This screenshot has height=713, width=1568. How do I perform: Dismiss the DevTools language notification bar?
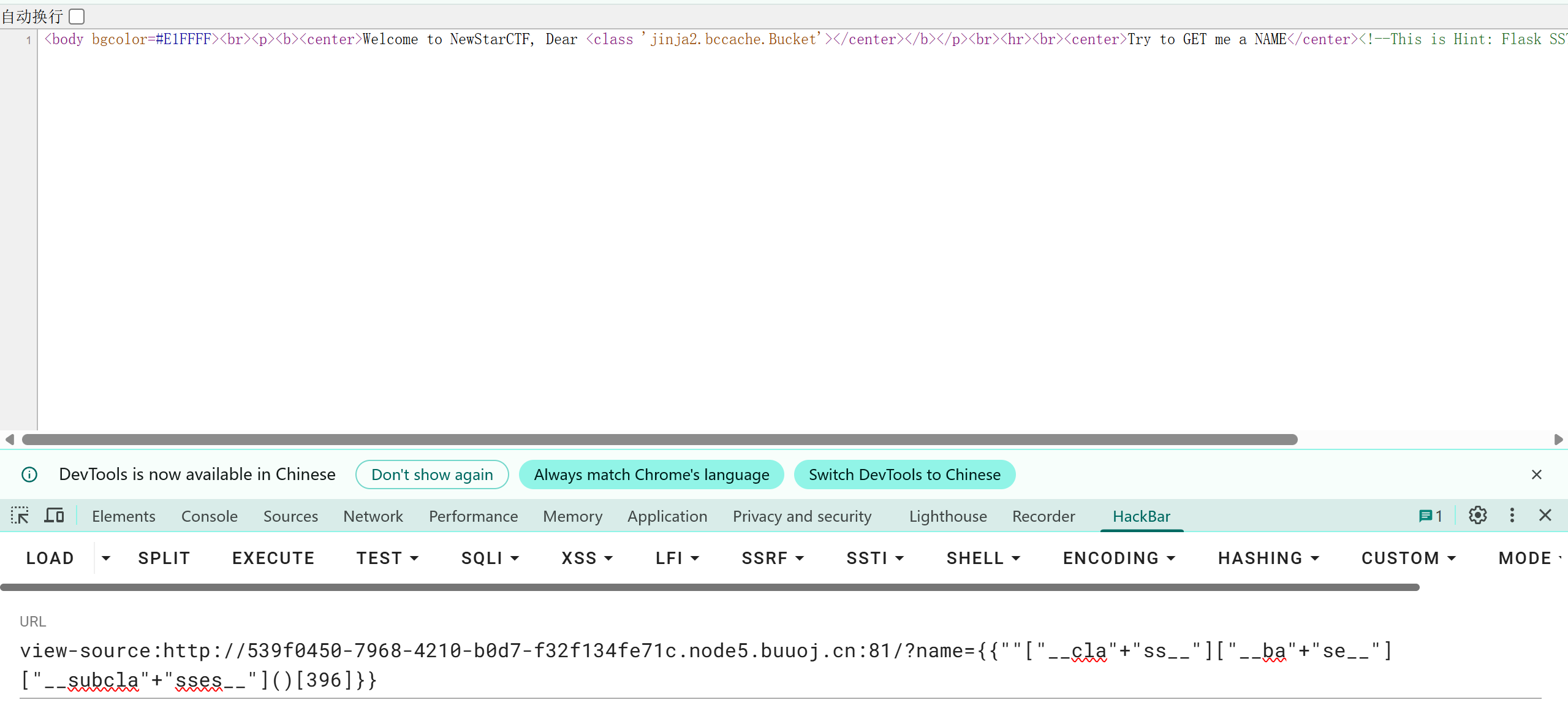click(1536, 475)
